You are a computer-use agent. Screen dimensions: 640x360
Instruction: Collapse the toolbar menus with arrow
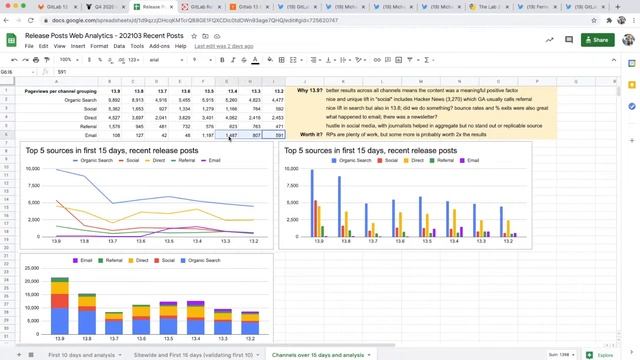pos(614,60)
